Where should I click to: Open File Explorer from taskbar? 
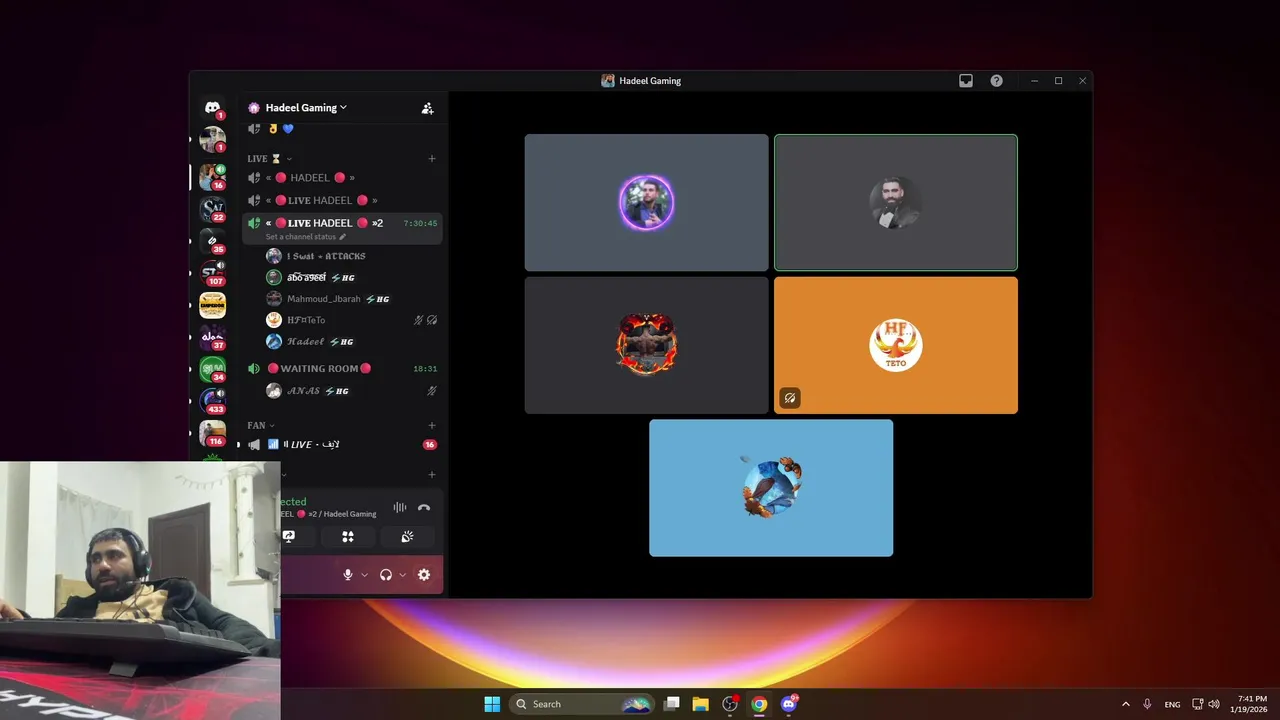tap(700, 704)
